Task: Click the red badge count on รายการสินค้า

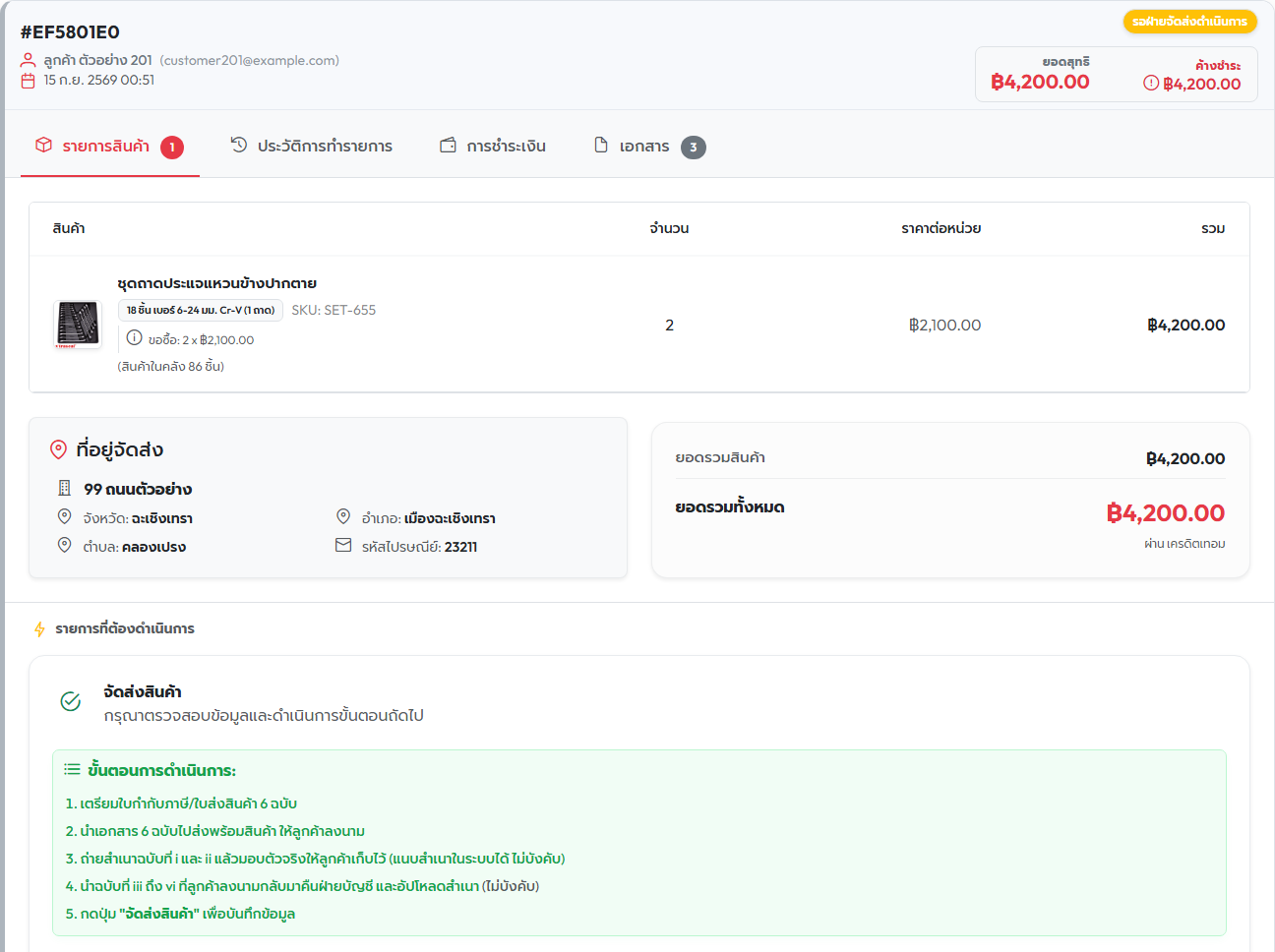Action: click(x=172, y=148)
